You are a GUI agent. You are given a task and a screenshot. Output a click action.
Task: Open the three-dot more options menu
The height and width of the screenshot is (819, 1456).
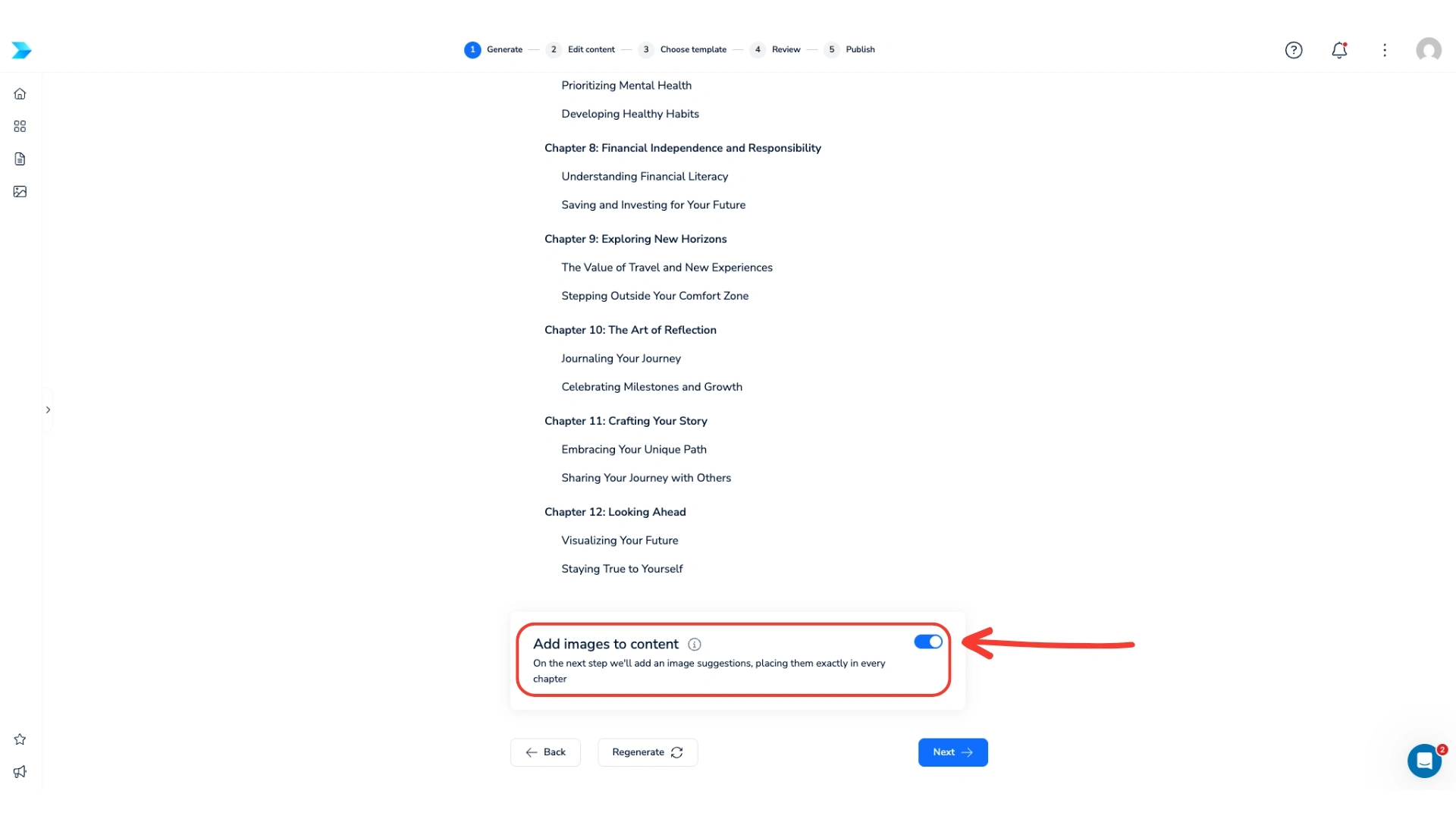pyautogui.click(x=1385, y=50)
